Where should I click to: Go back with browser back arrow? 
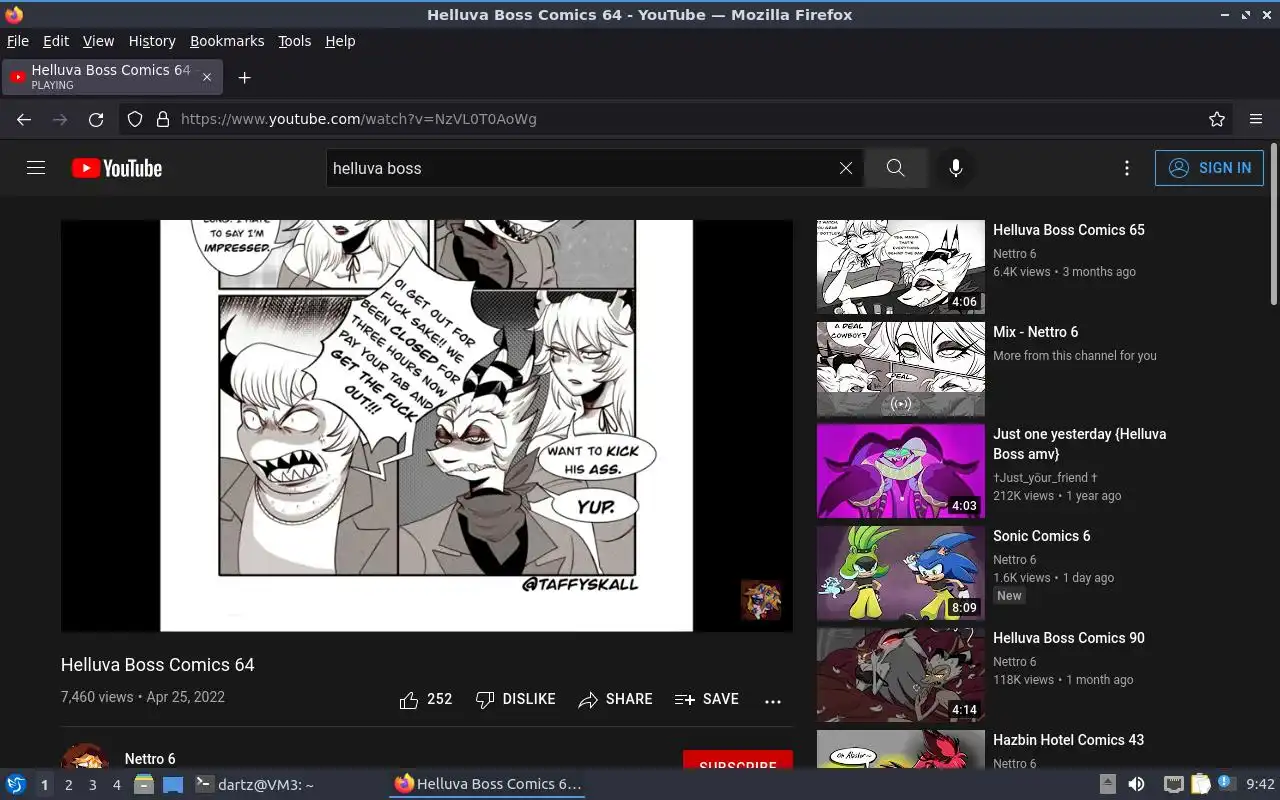(x=24, y=119)
